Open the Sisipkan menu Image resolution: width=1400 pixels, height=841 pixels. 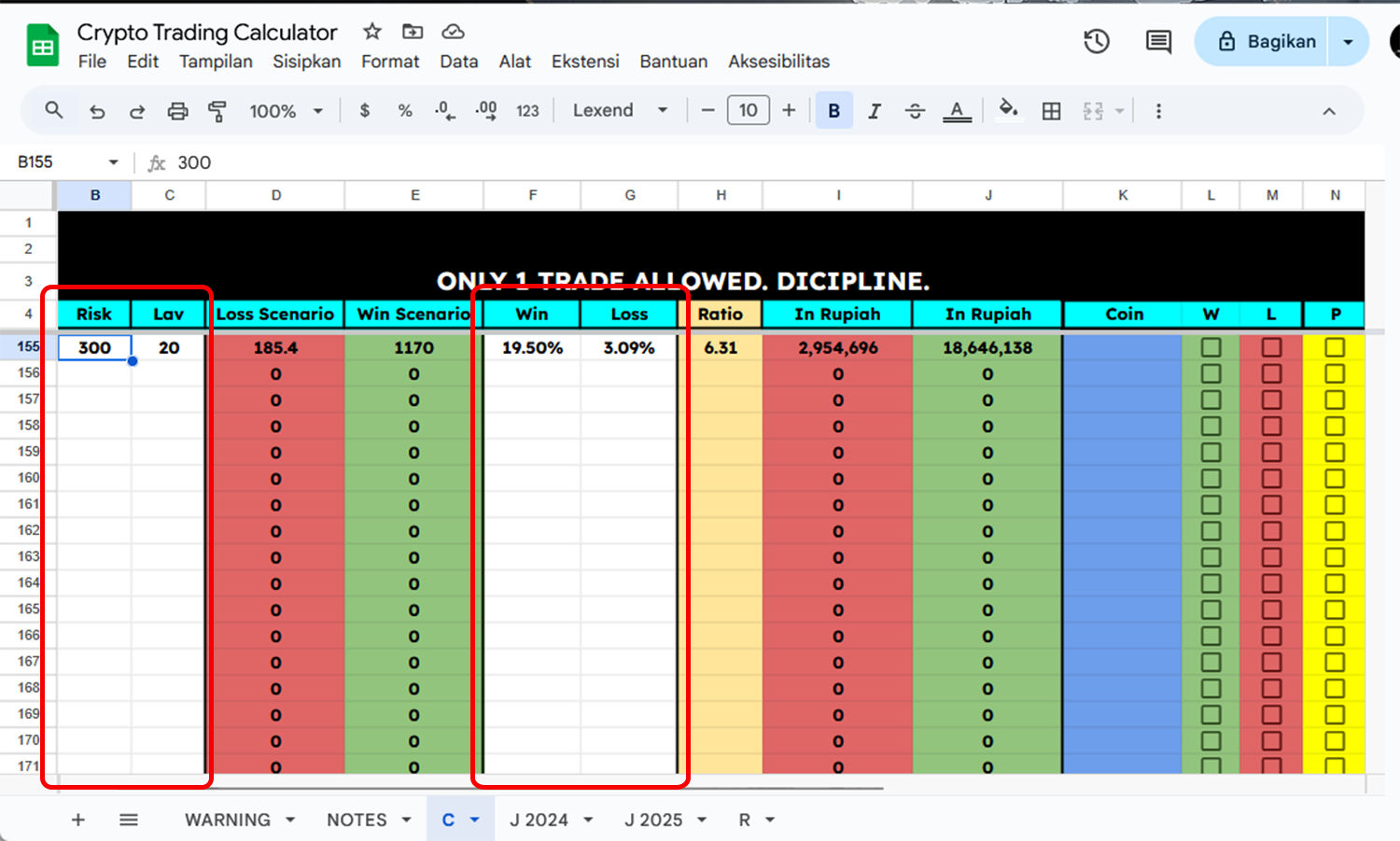(x=306, y=62)
